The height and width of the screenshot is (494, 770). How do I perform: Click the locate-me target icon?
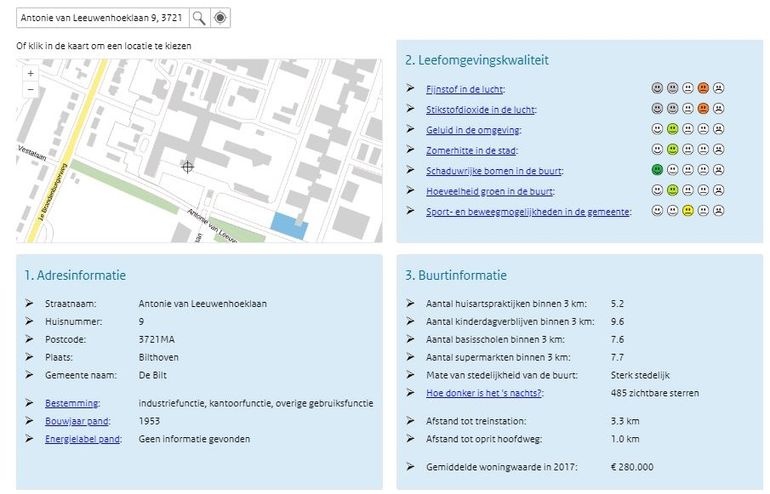[x=220, y=18]
